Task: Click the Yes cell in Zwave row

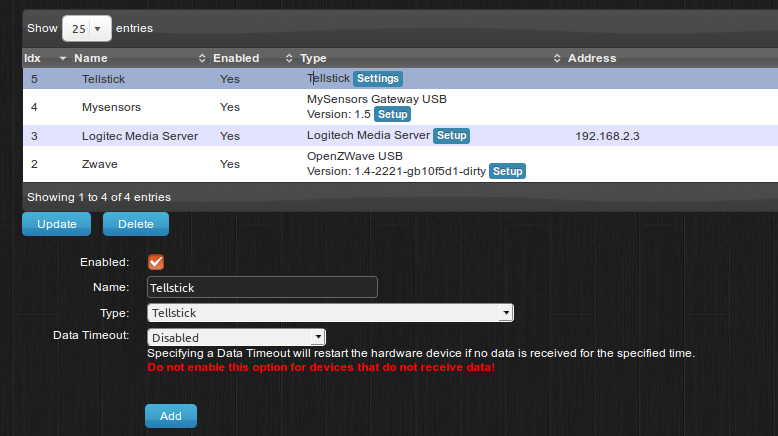Action: 230,164
